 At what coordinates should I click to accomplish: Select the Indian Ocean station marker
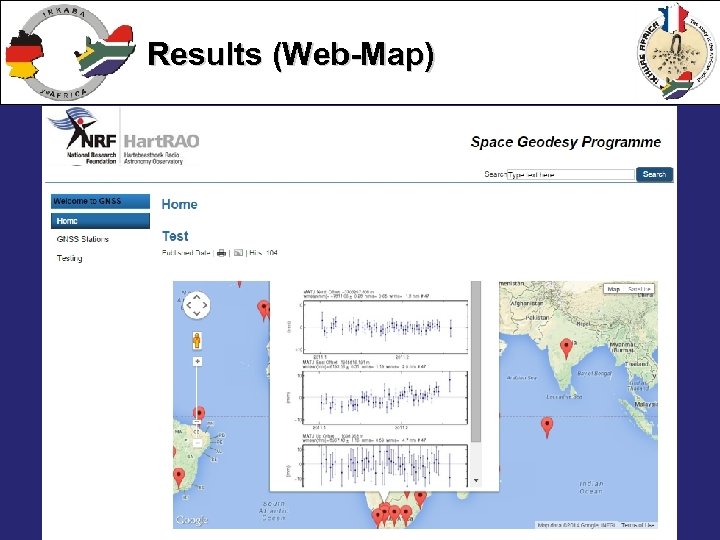click(547, 427)
